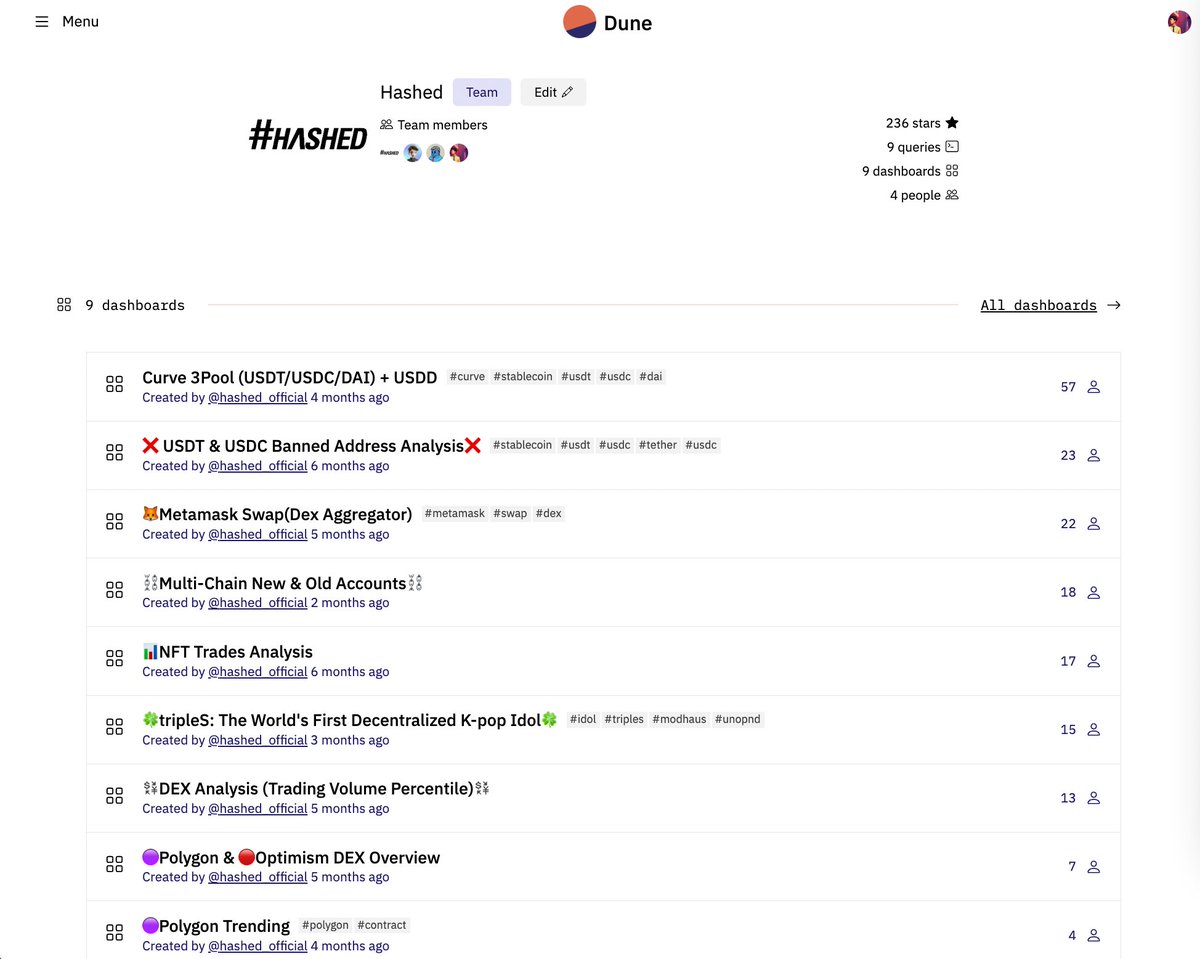This screenshot has width=1200, height=959.
Task: Click the #curve tag
Action: [467, 377]
